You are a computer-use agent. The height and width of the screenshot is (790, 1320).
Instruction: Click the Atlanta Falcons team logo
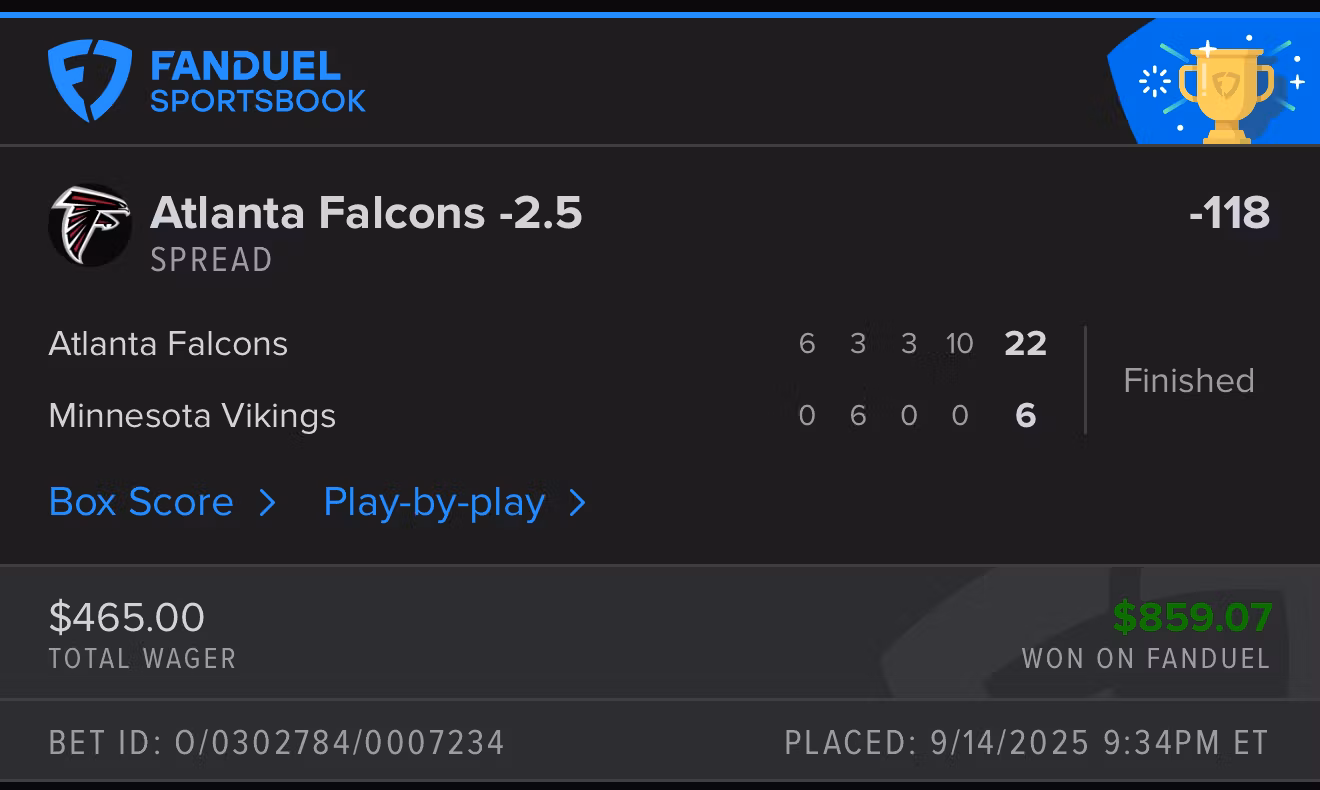point(90,225)
